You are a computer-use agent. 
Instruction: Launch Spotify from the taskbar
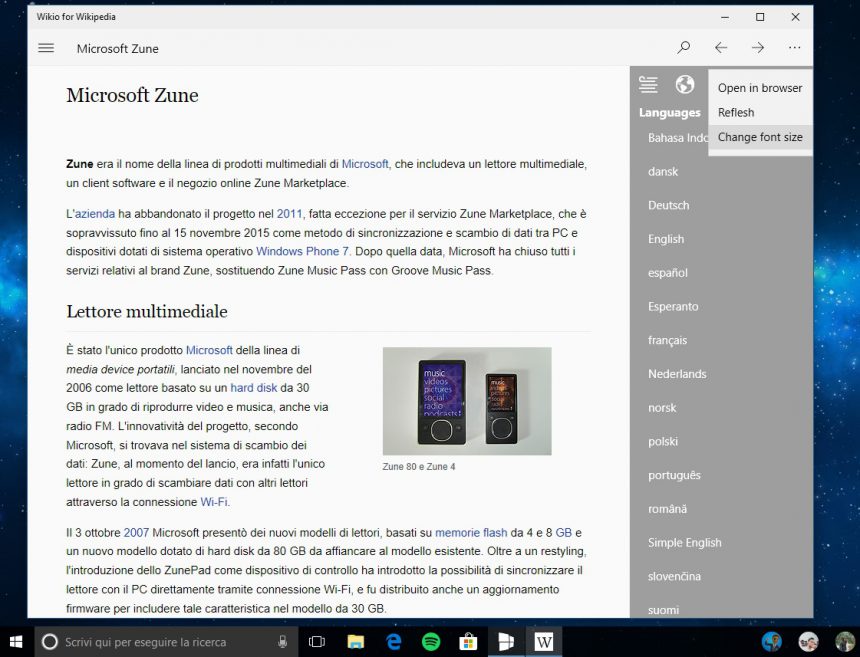point(430,641)
